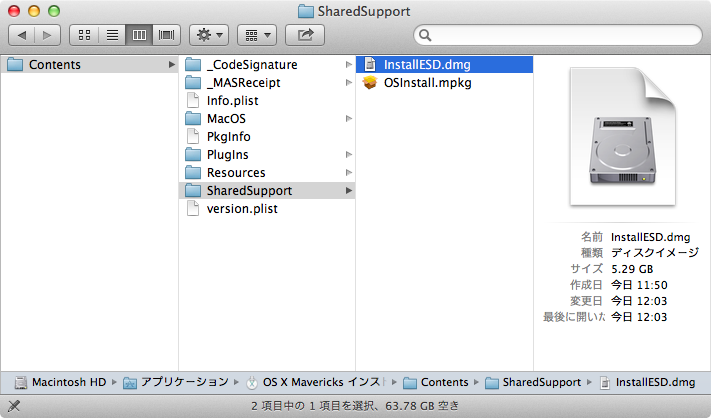Select the SharedSupport folder row
The width and height of the screenshot is (711, 418).
(x=268, y=190)
